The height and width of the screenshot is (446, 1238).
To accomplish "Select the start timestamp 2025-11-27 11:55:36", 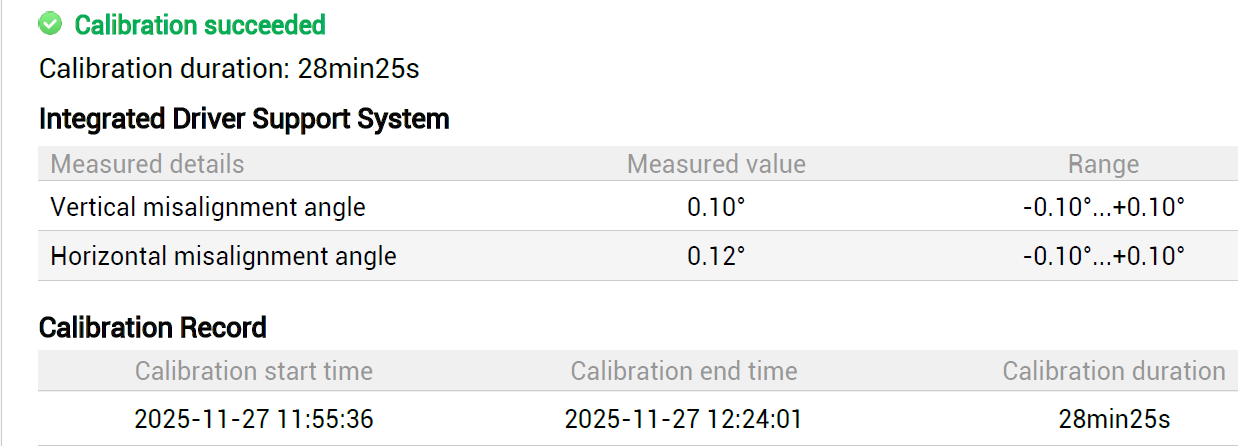I will pyautogui.click(x=254, y=419).
